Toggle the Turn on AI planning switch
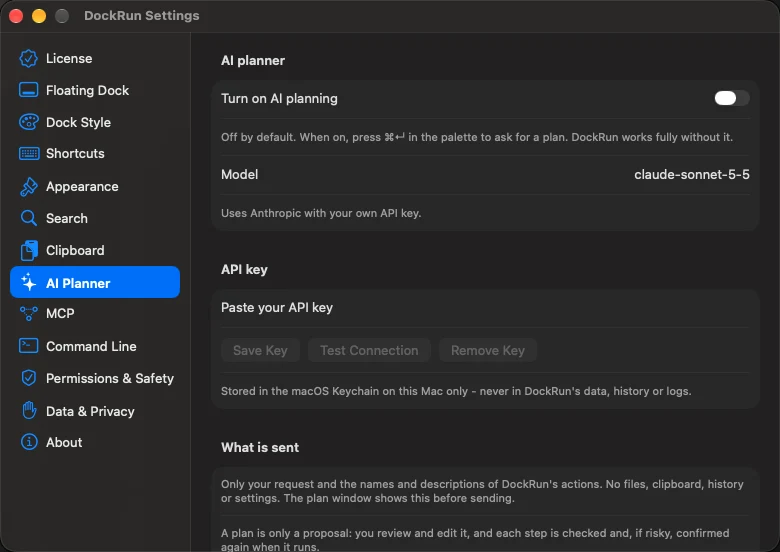This screenshot has height=552, width=780. click(x=731, y=98)
